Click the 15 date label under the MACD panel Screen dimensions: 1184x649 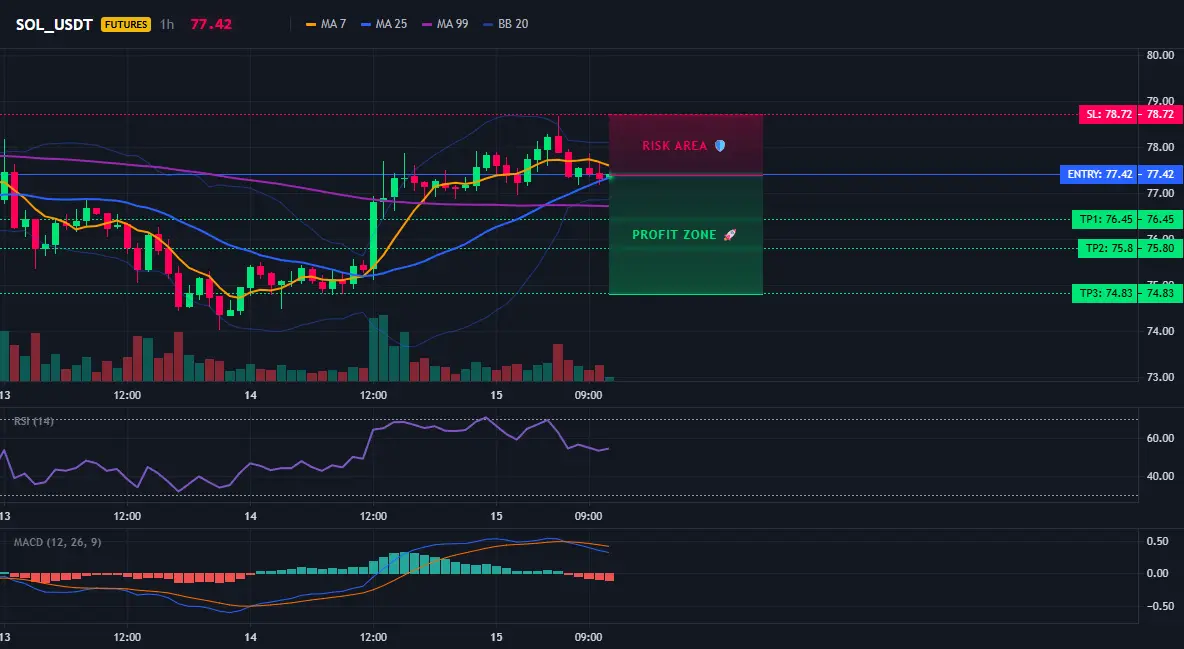click(x=496, y=638)
